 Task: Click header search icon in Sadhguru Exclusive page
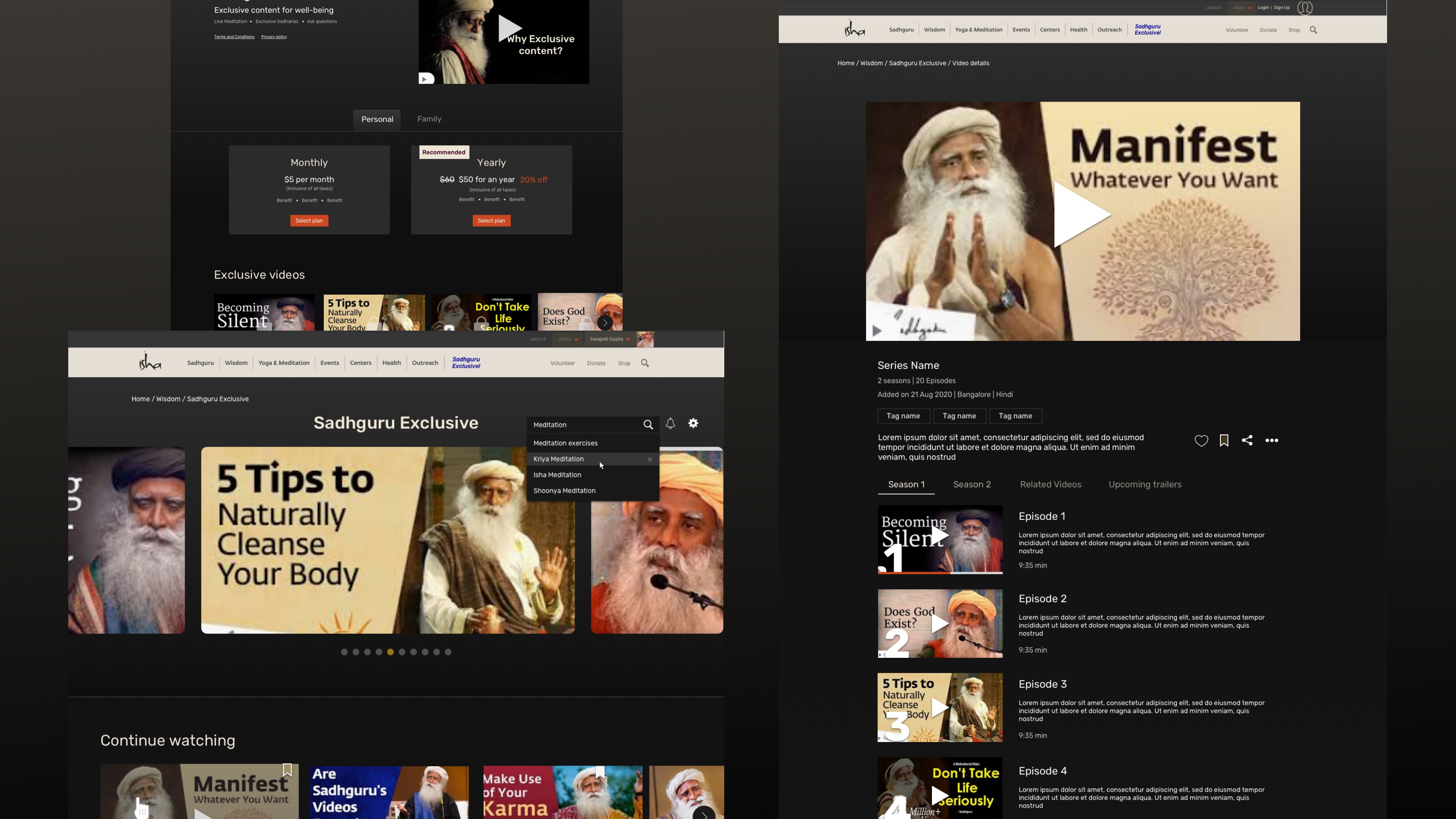[645, 363]
